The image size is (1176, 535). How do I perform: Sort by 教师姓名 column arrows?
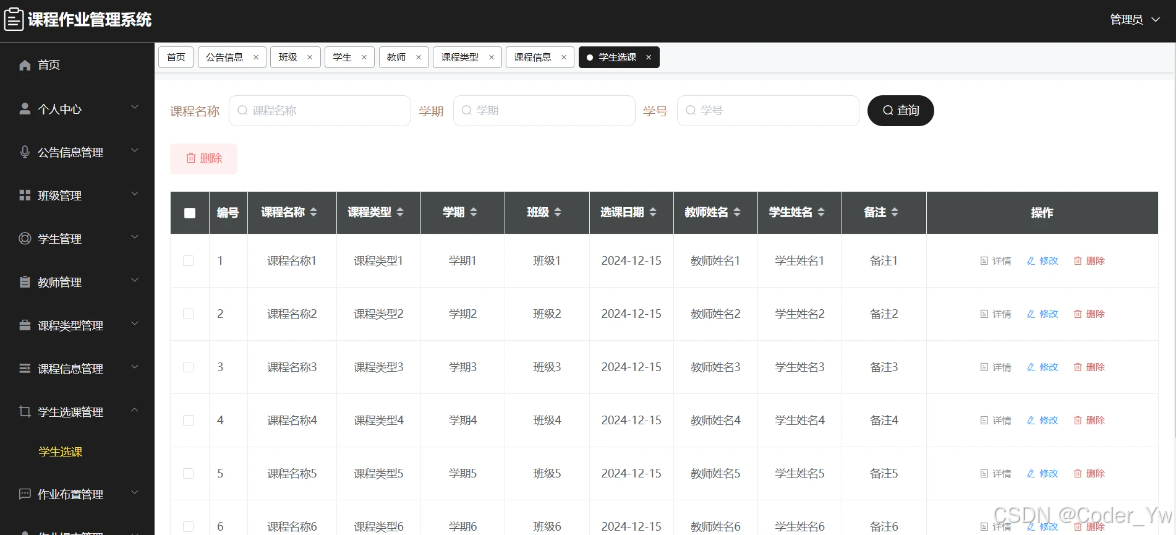(737, 213)
